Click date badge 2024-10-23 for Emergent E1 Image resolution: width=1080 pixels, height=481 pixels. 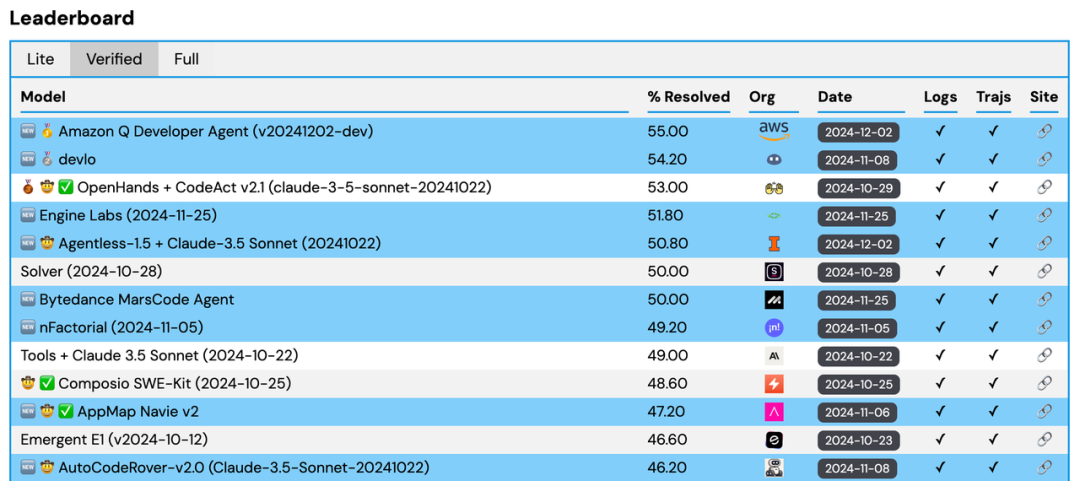tap(859, 440)
